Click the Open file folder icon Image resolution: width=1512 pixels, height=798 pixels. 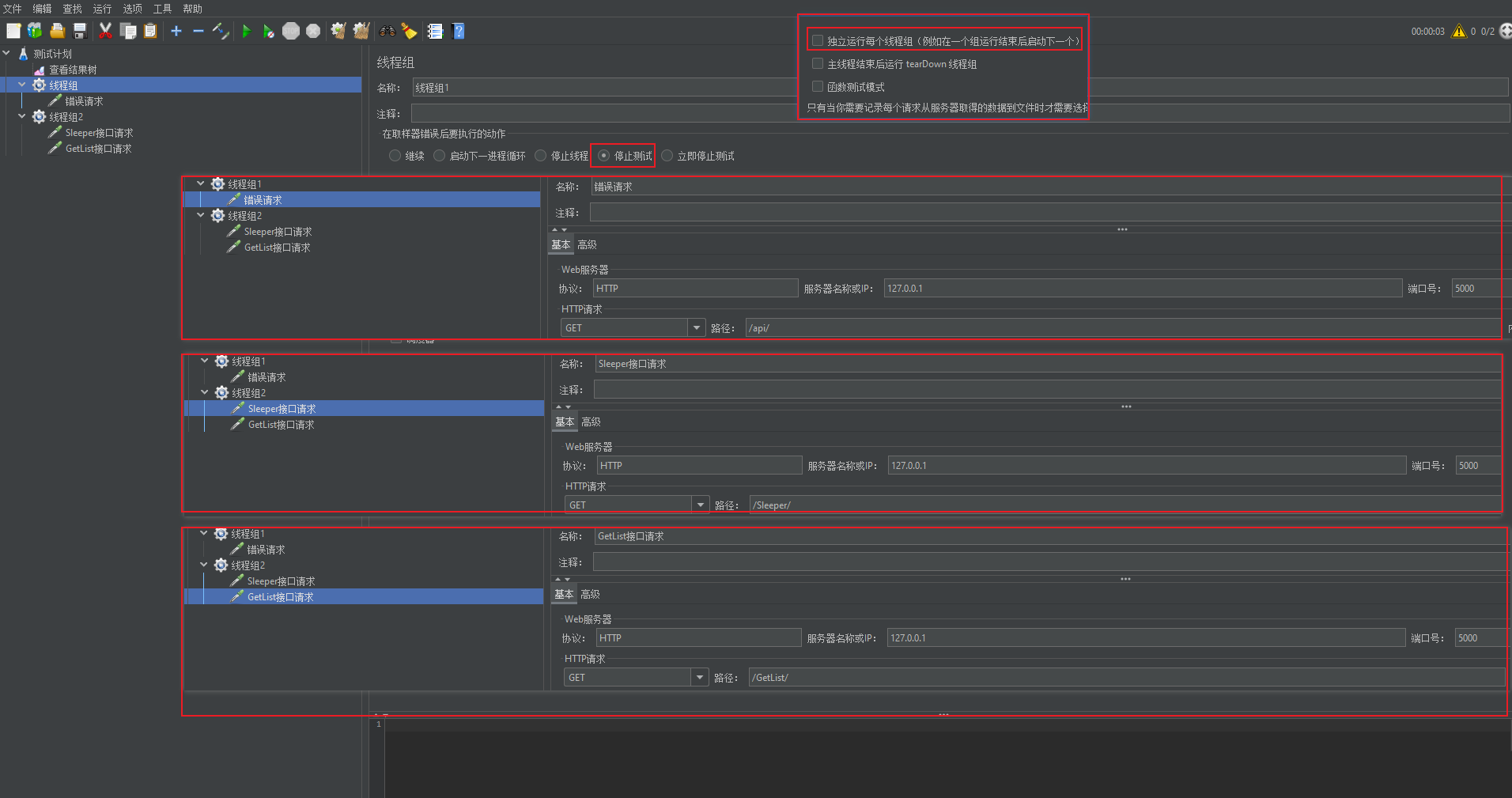pos(57,31)
